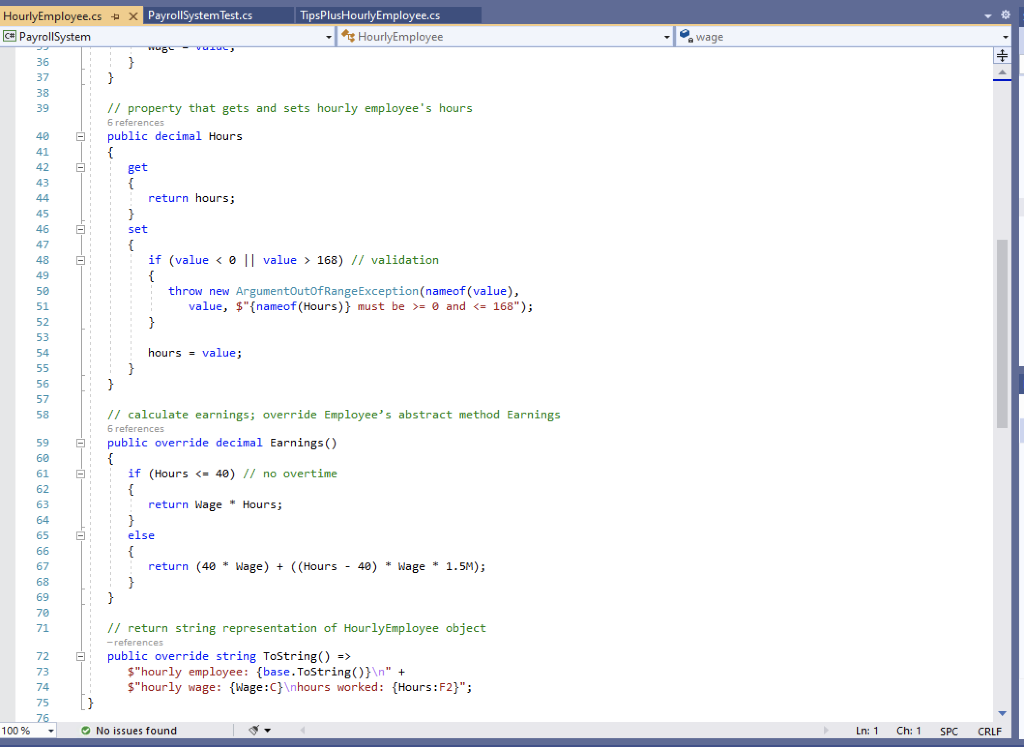
Task: Click the vertical scrollbar thumb
Action: click(1002, 334)
